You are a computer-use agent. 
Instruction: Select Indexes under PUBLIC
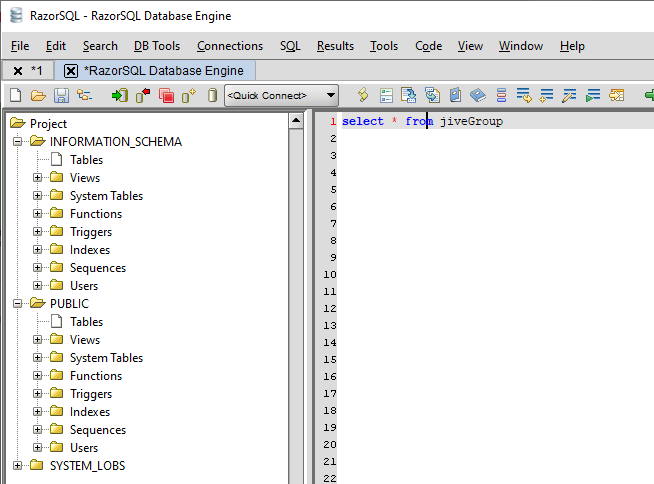pos(90,412)
